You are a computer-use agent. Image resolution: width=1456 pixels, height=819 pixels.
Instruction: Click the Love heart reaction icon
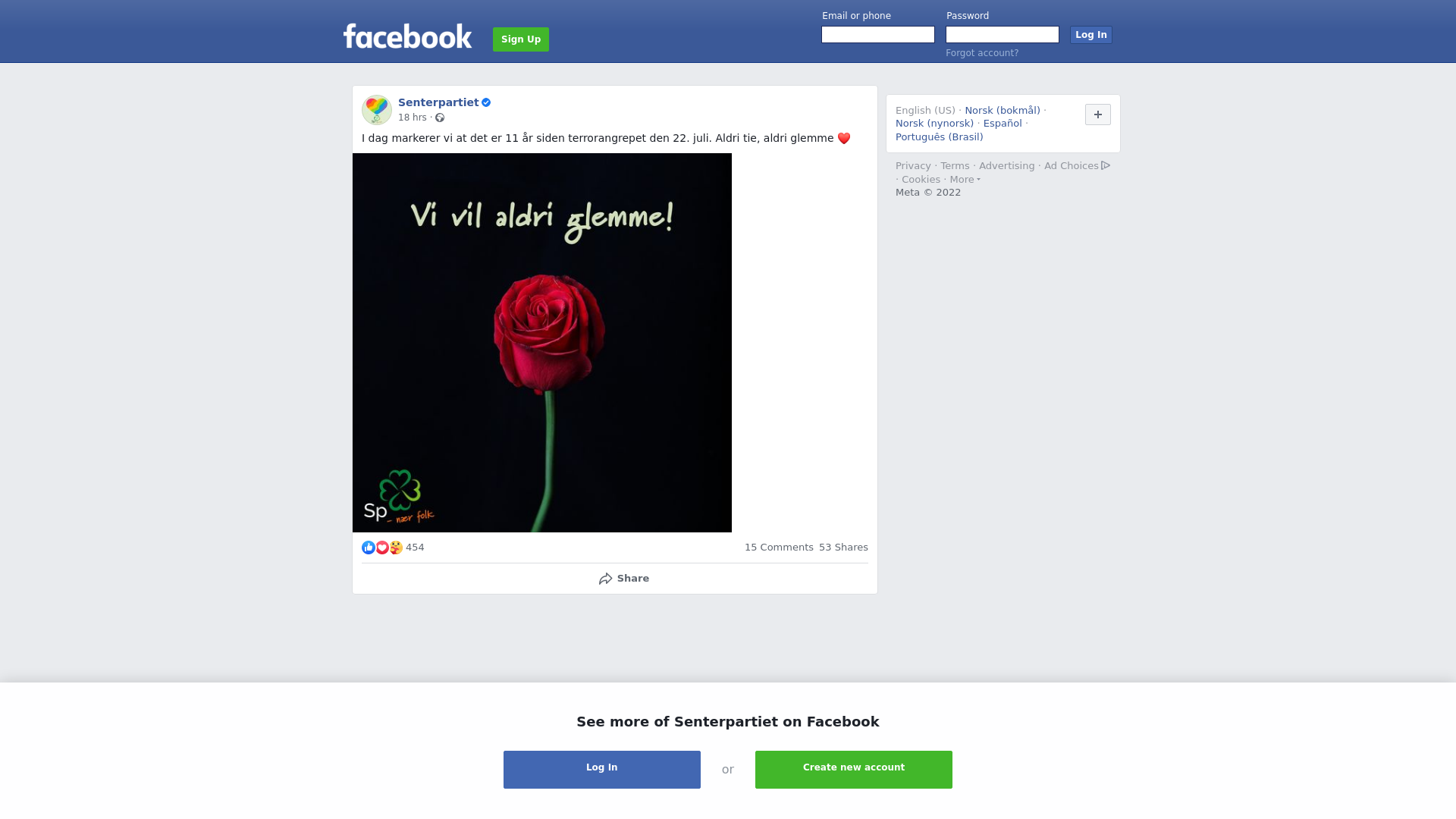pyautogui.click(x=382, y=548)
